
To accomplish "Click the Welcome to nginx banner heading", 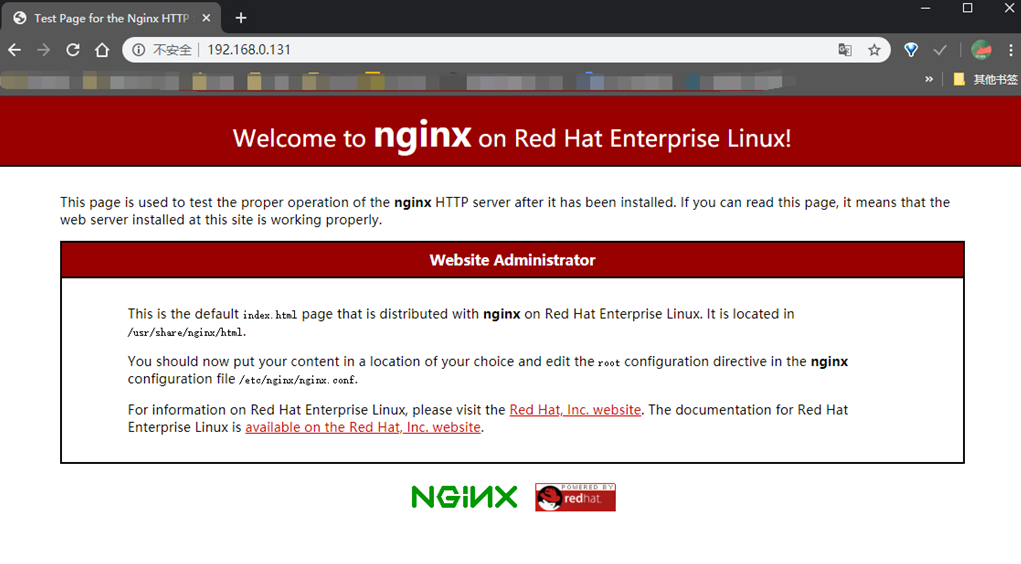I will point(512,136).
